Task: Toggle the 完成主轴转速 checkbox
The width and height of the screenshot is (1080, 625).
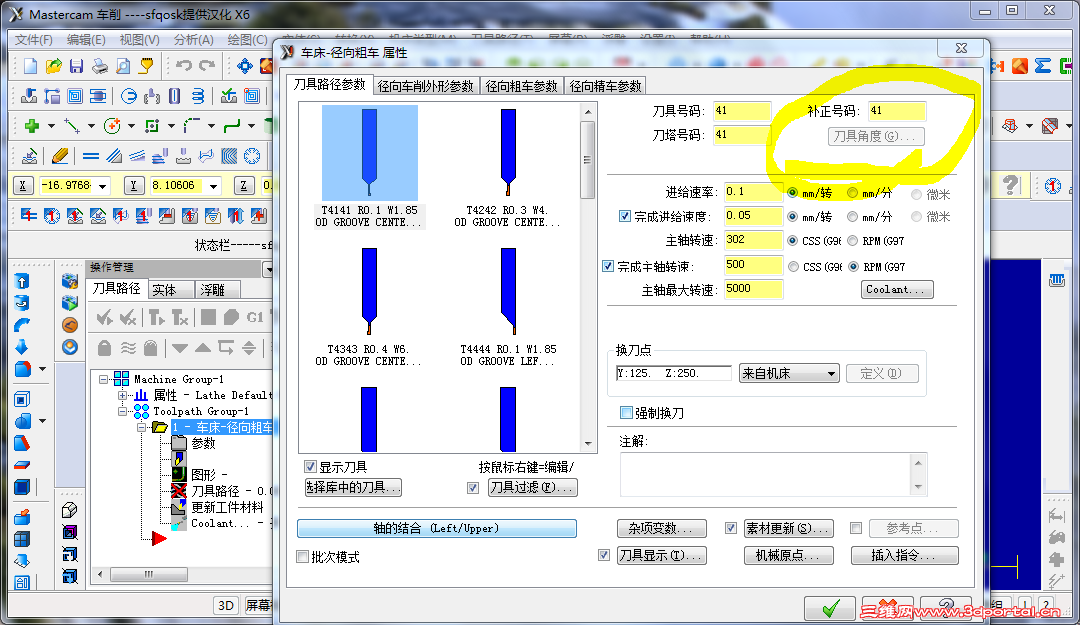Action: click(608, 266)
